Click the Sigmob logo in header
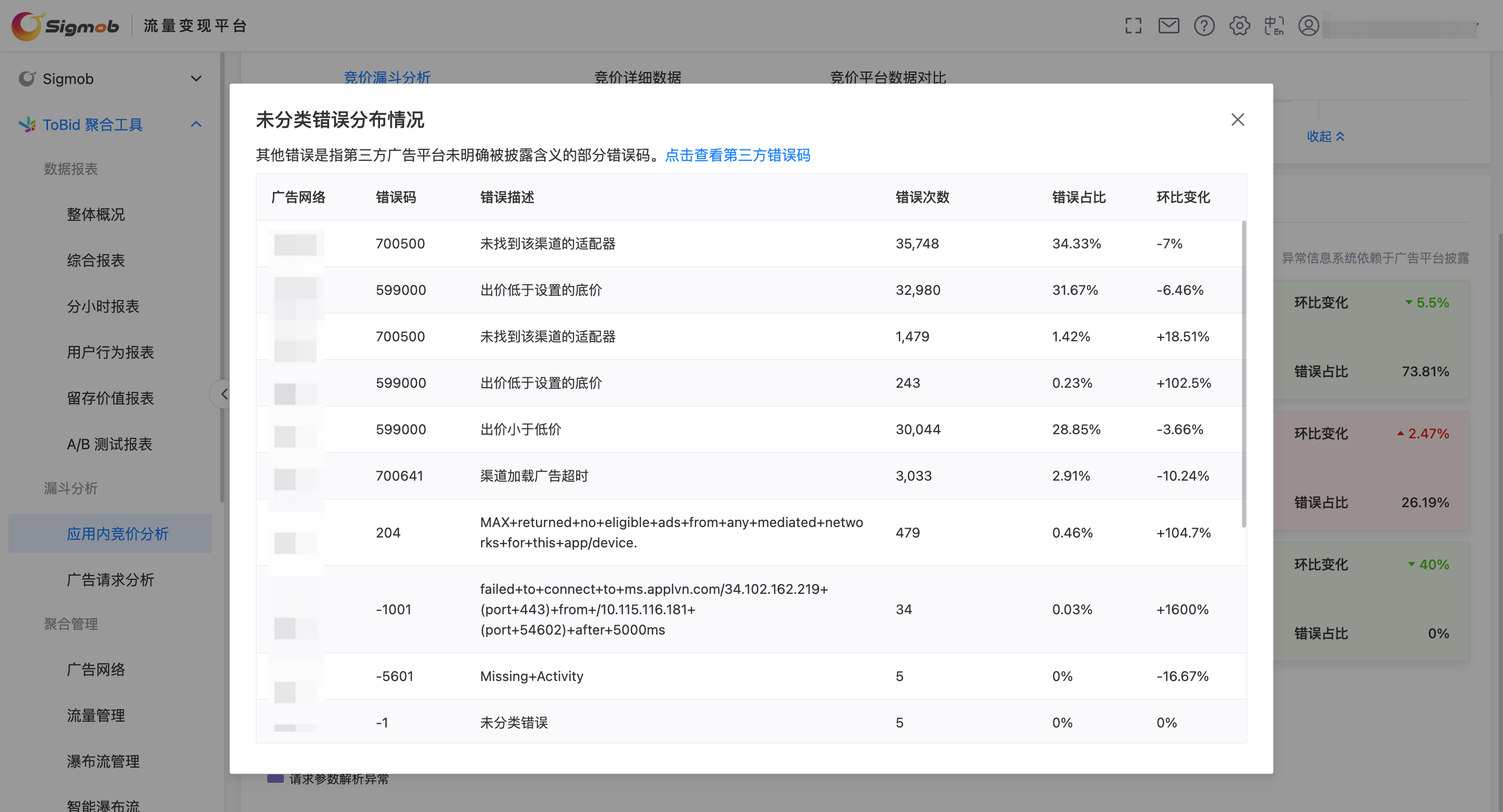 (65, 26)
